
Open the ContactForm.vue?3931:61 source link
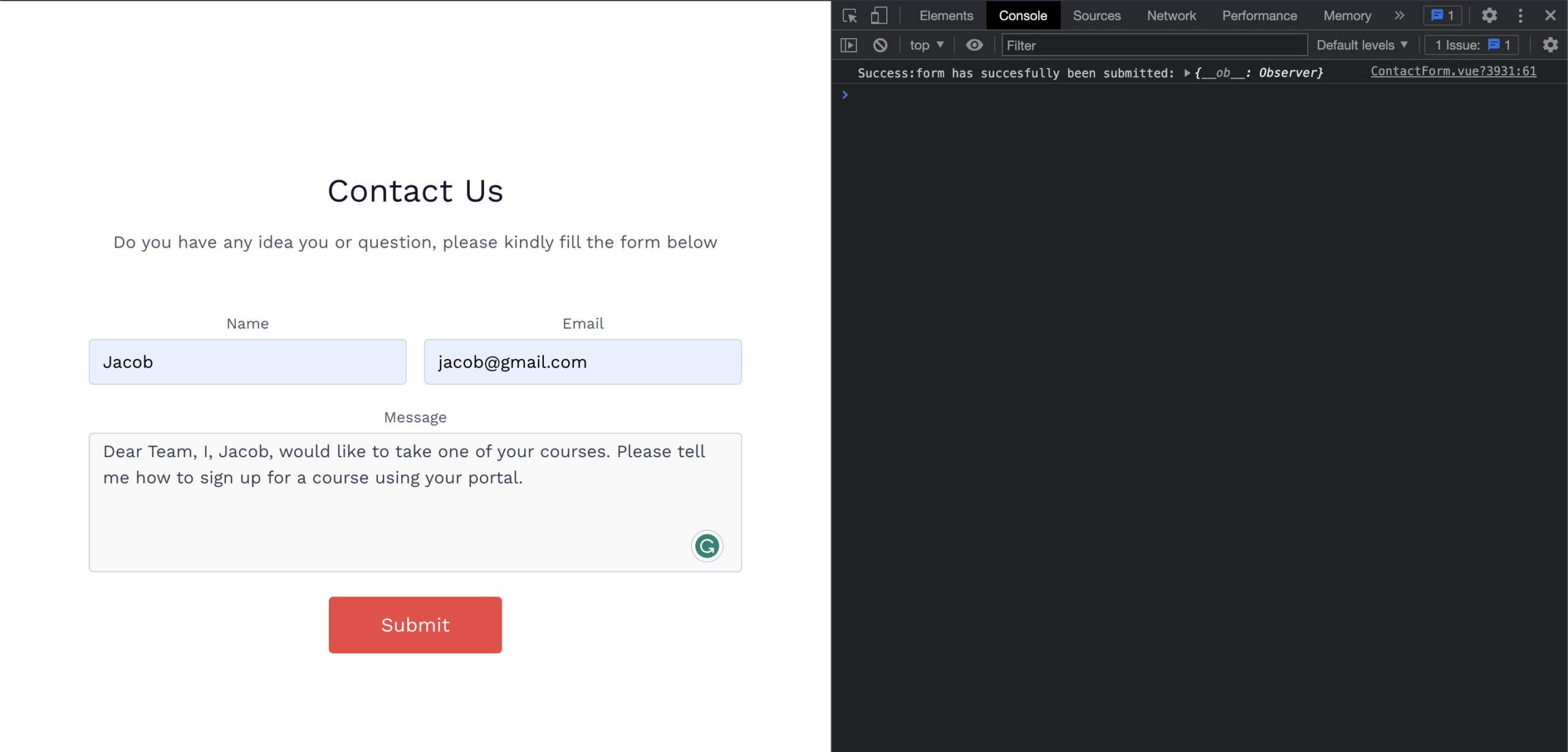coord(1453,71)
